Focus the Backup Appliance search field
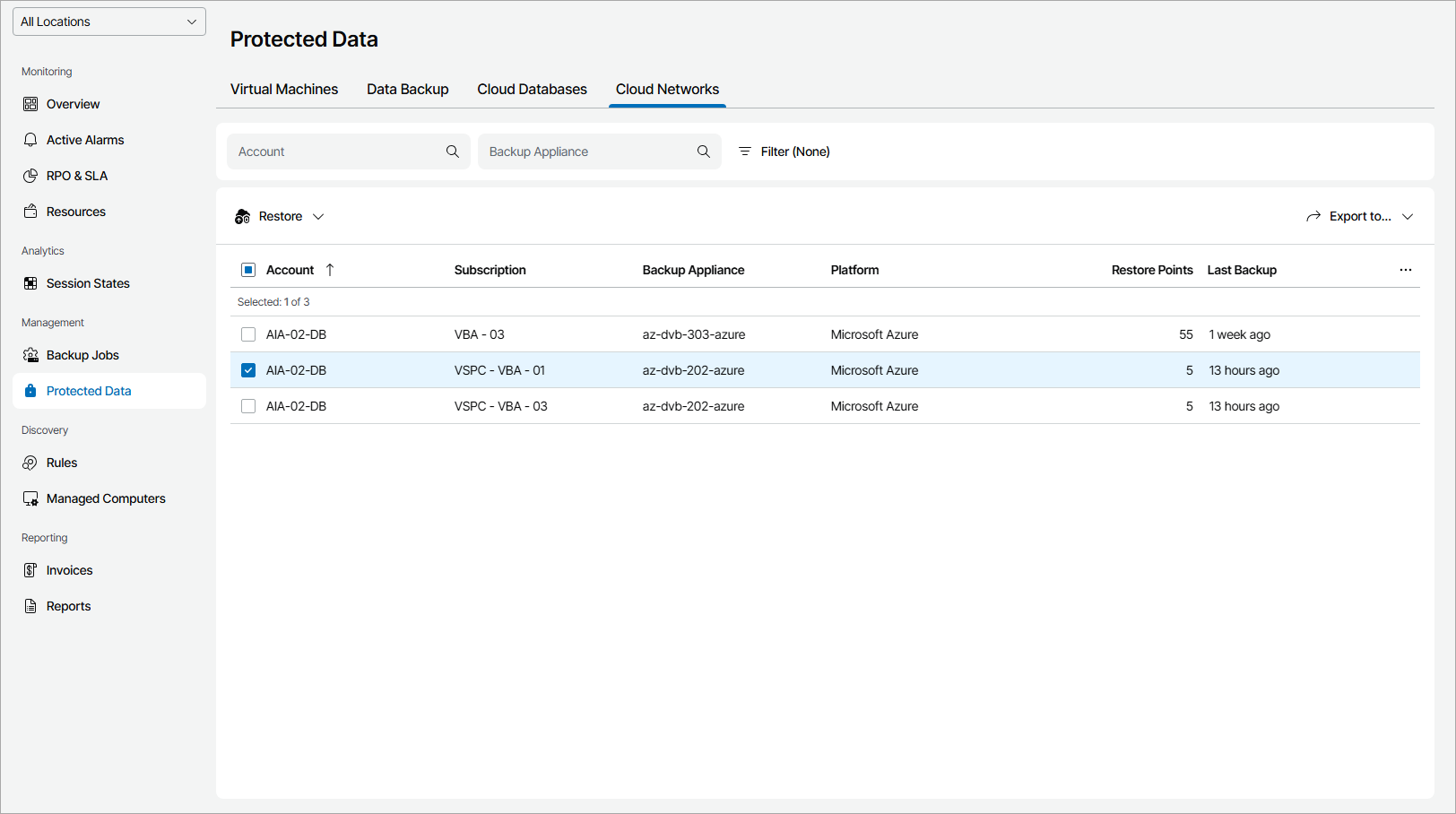 (x=587, y=152)
